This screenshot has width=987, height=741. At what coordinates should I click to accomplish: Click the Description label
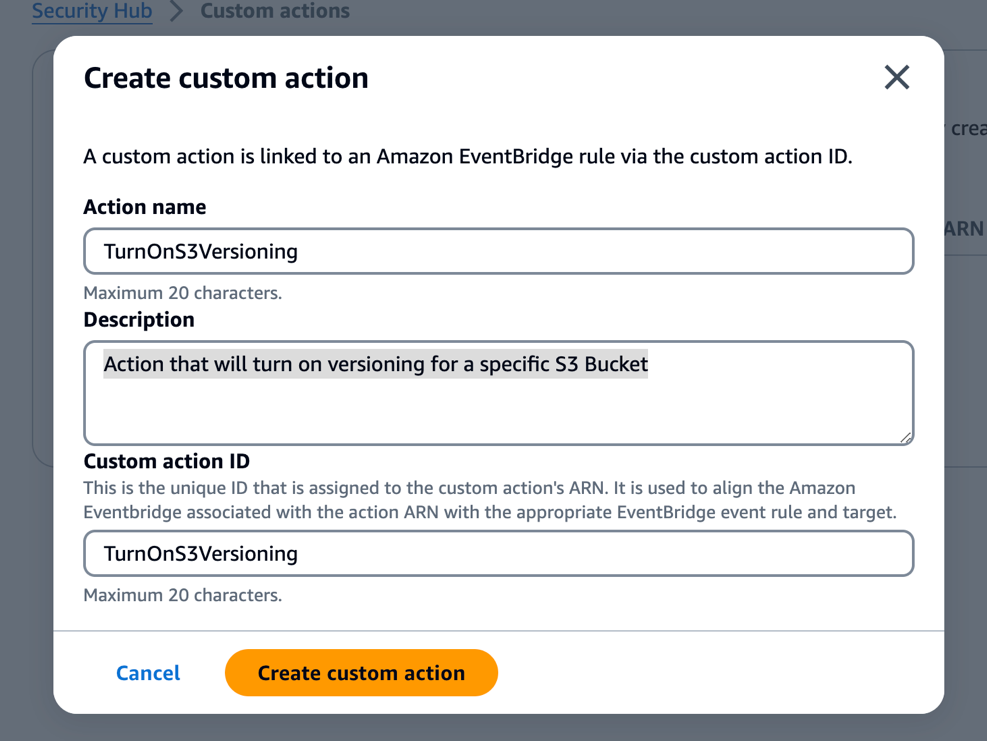point(138,319)
